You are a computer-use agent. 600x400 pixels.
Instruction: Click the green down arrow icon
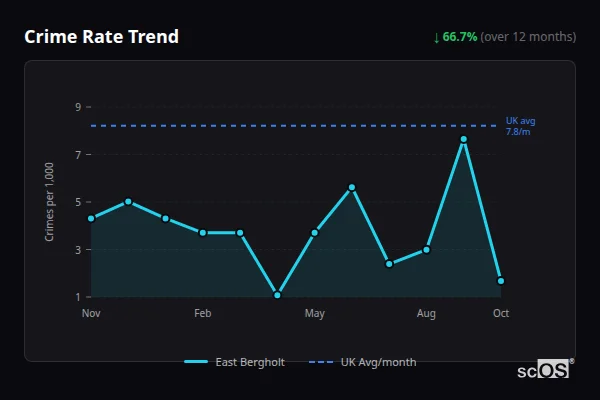[x=436, y=38]
